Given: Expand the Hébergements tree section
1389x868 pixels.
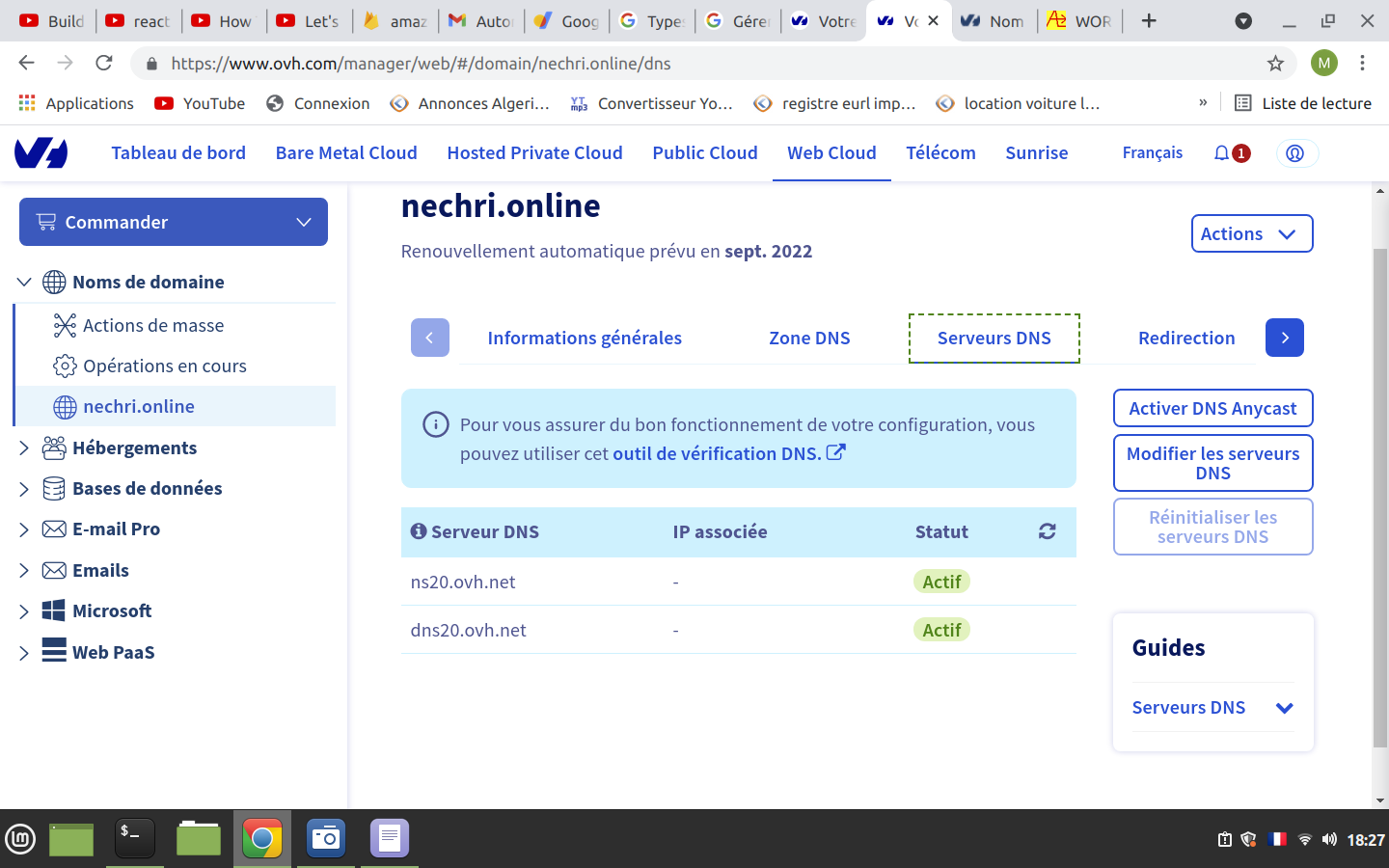Looking at the screenshot, I should [24, 448].
